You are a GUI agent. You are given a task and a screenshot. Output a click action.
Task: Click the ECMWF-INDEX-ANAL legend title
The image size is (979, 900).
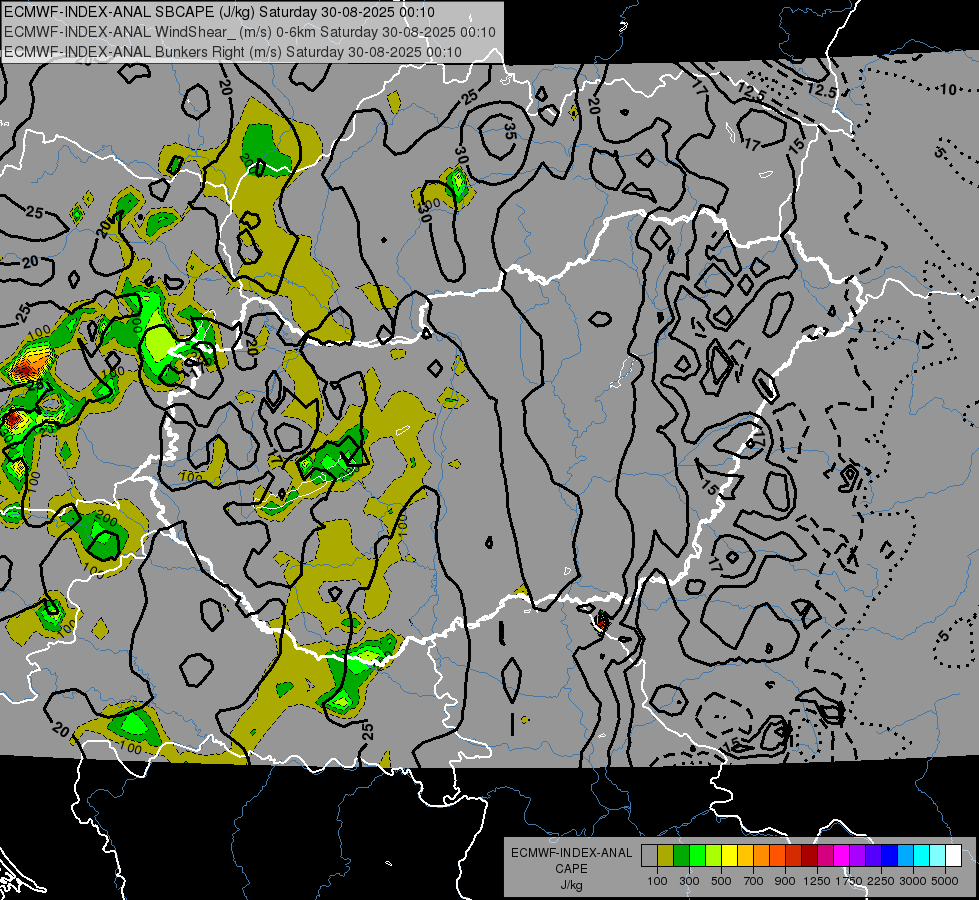571,853
